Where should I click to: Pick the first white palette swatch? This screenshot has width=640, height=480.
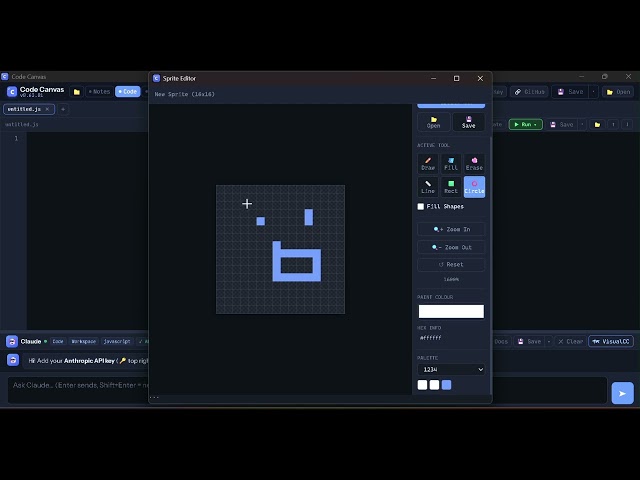tap(422, 385)
